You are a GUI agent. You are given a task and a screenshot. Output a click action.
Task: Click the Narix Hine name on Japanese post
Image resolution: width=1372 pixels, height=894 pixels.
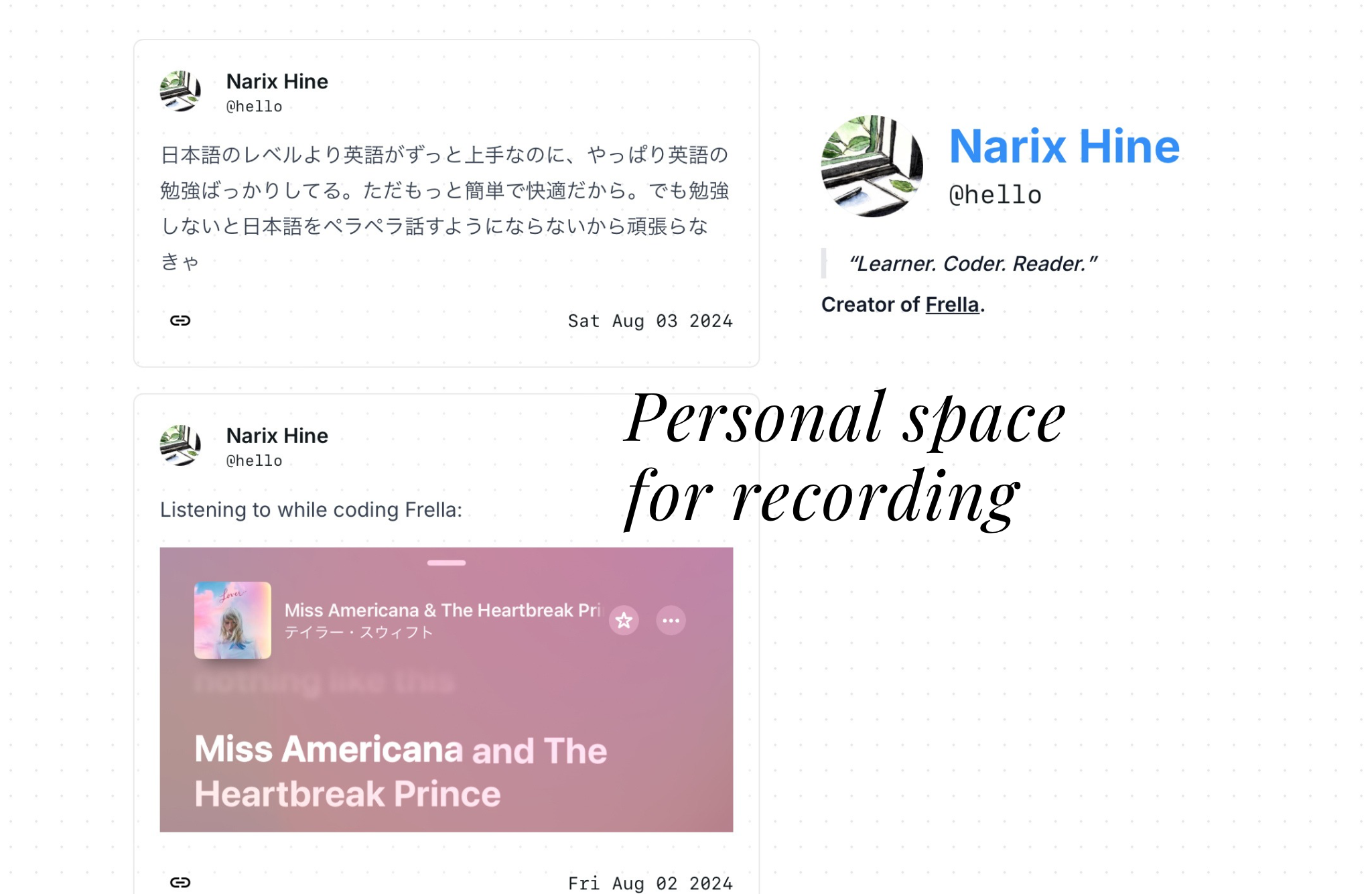coord(277,82)
